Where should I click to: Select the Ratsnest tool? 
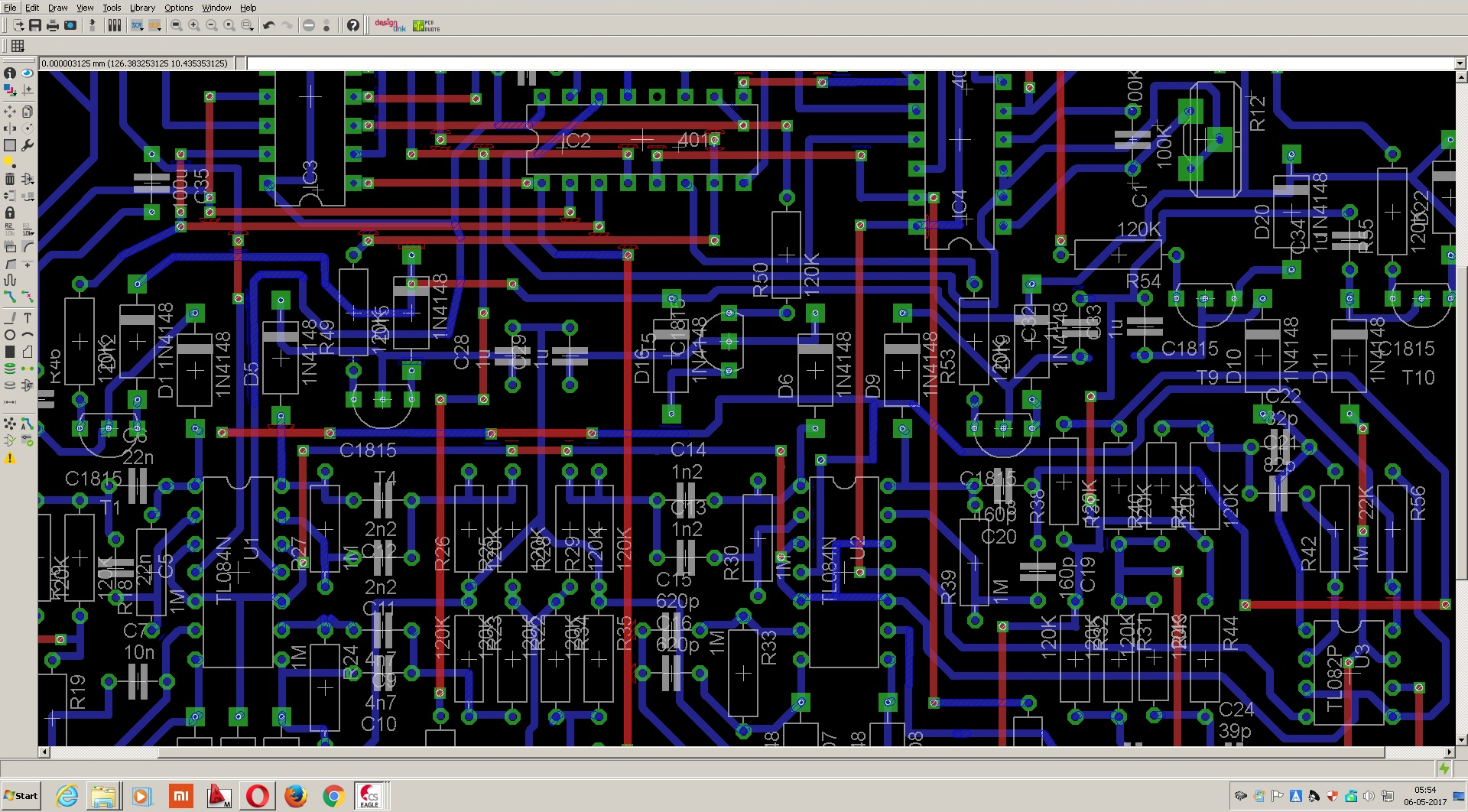10,424
